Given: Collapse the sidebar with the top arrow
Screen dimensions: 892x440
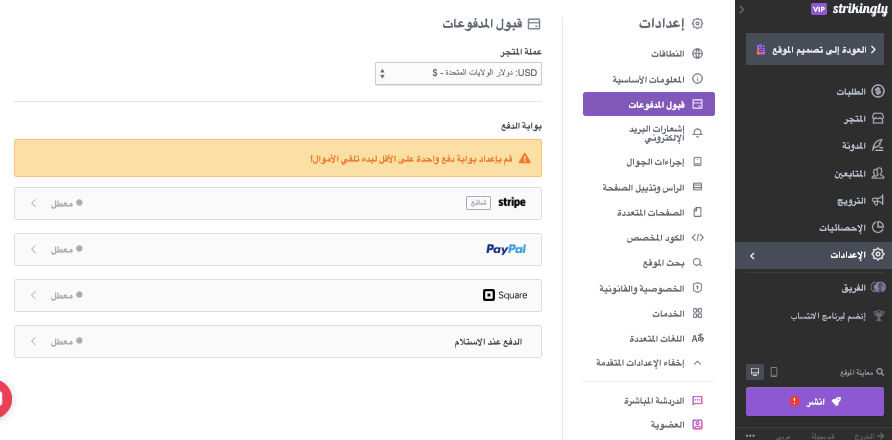Looking at the screenshot, I should (x=741, y=9).
